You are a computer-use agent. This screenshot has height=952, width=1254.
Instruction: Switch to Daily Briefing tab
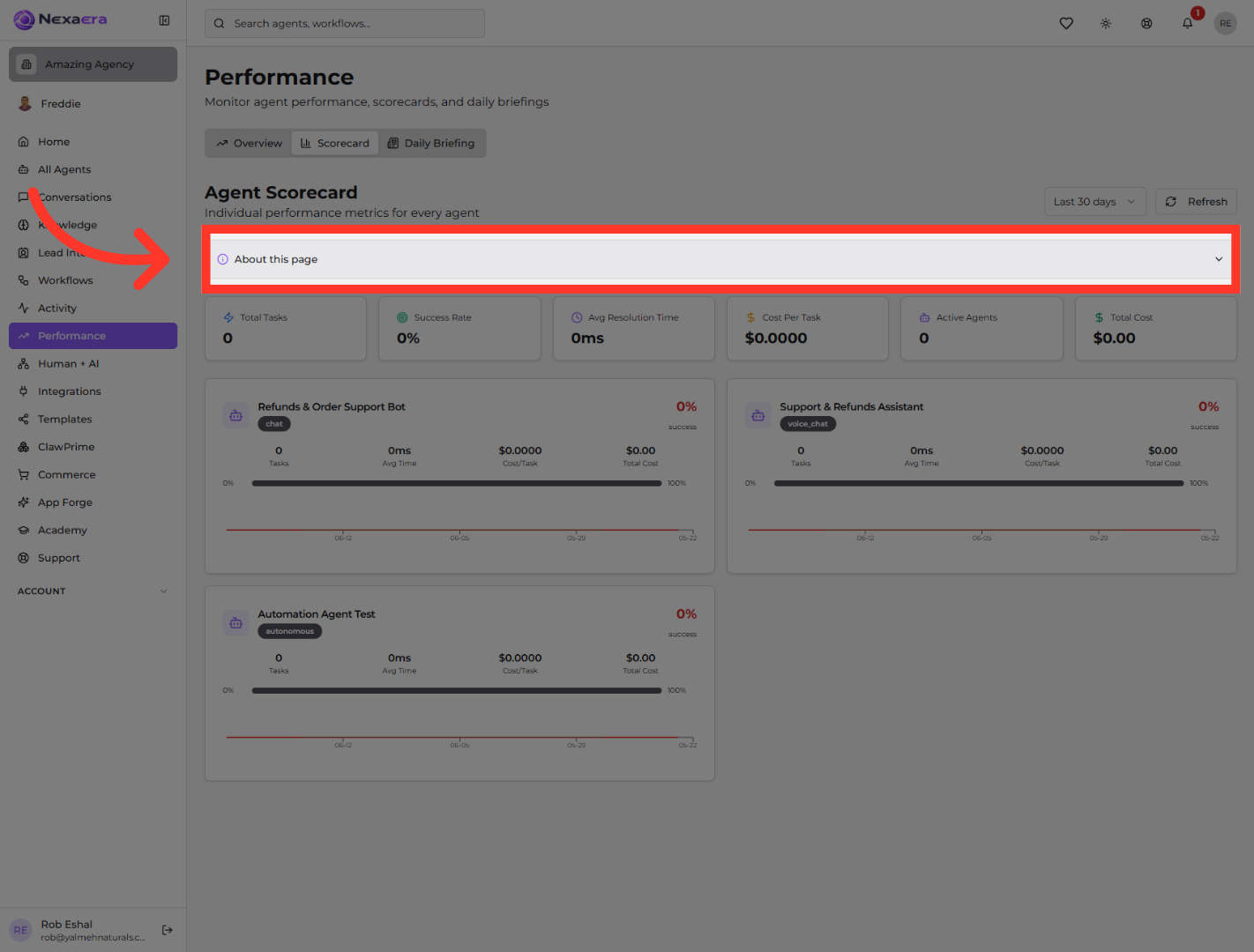click(x=431, y=144)
